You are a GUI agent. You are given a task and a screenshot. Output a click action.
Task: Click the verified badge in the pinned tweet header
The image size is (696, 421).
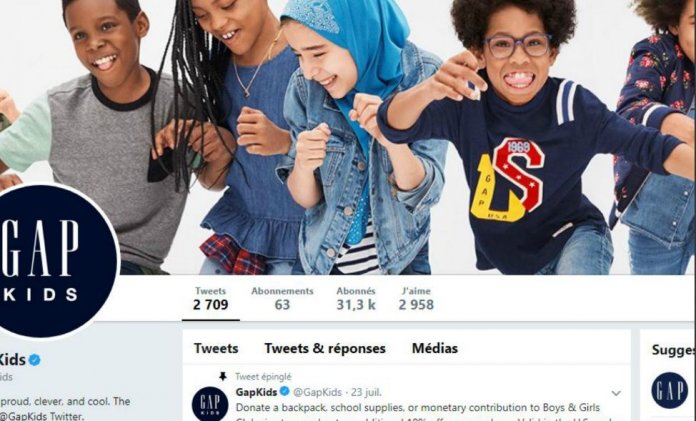pos(285,392)
